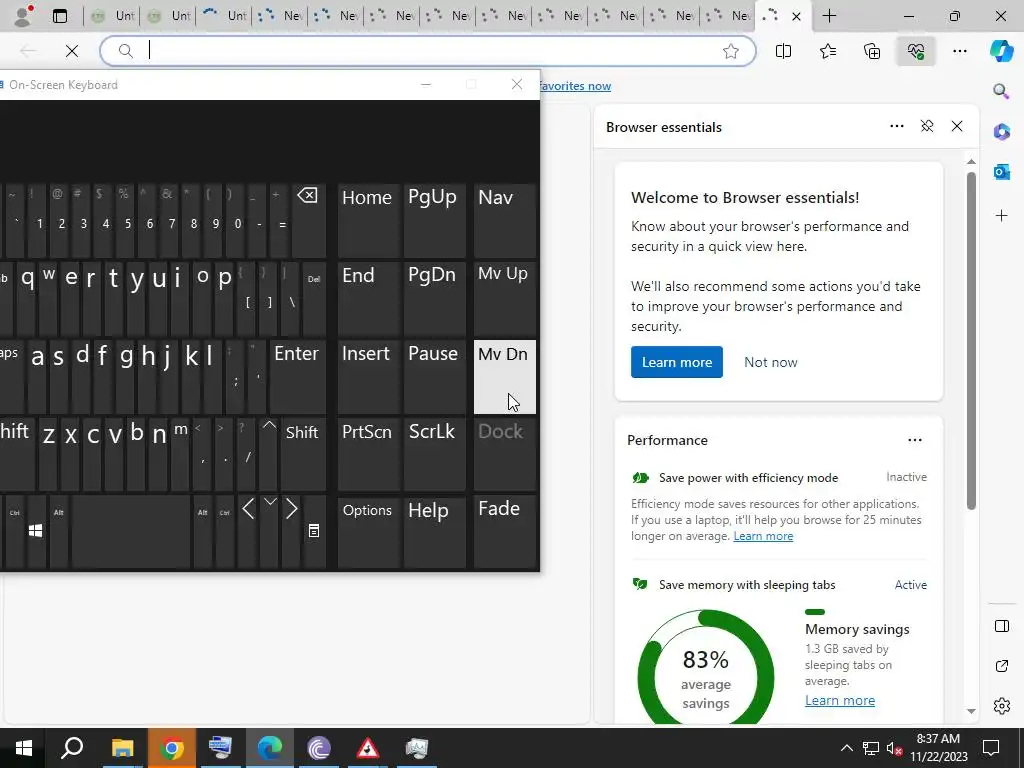Open a new tab with plus button
The width and height of the screenshot is (1024, 768).
click(x=829, y=16)
